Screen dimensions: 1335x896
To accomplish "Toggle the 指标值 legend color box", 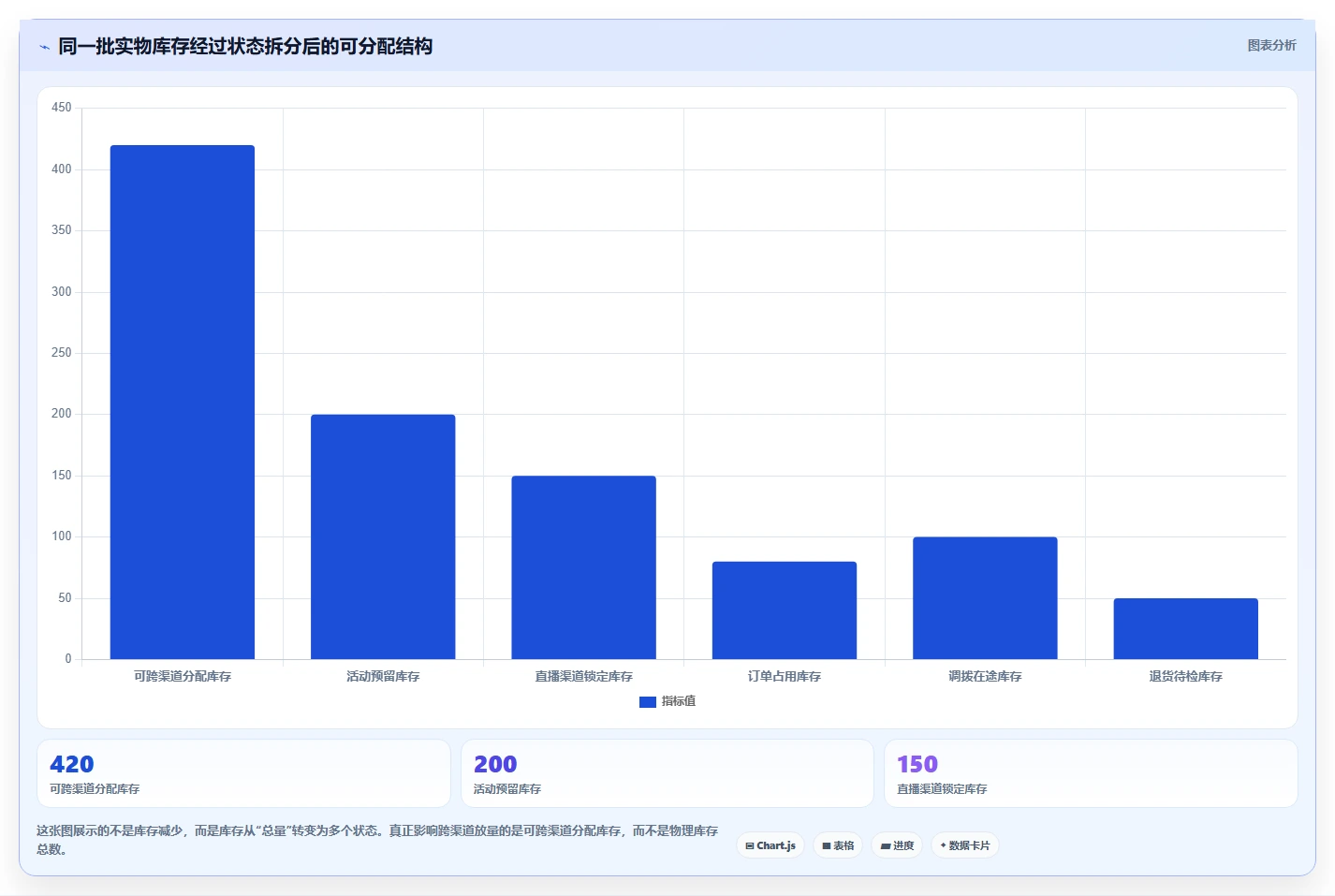I will pyautogui.click(x=647, y=701).
